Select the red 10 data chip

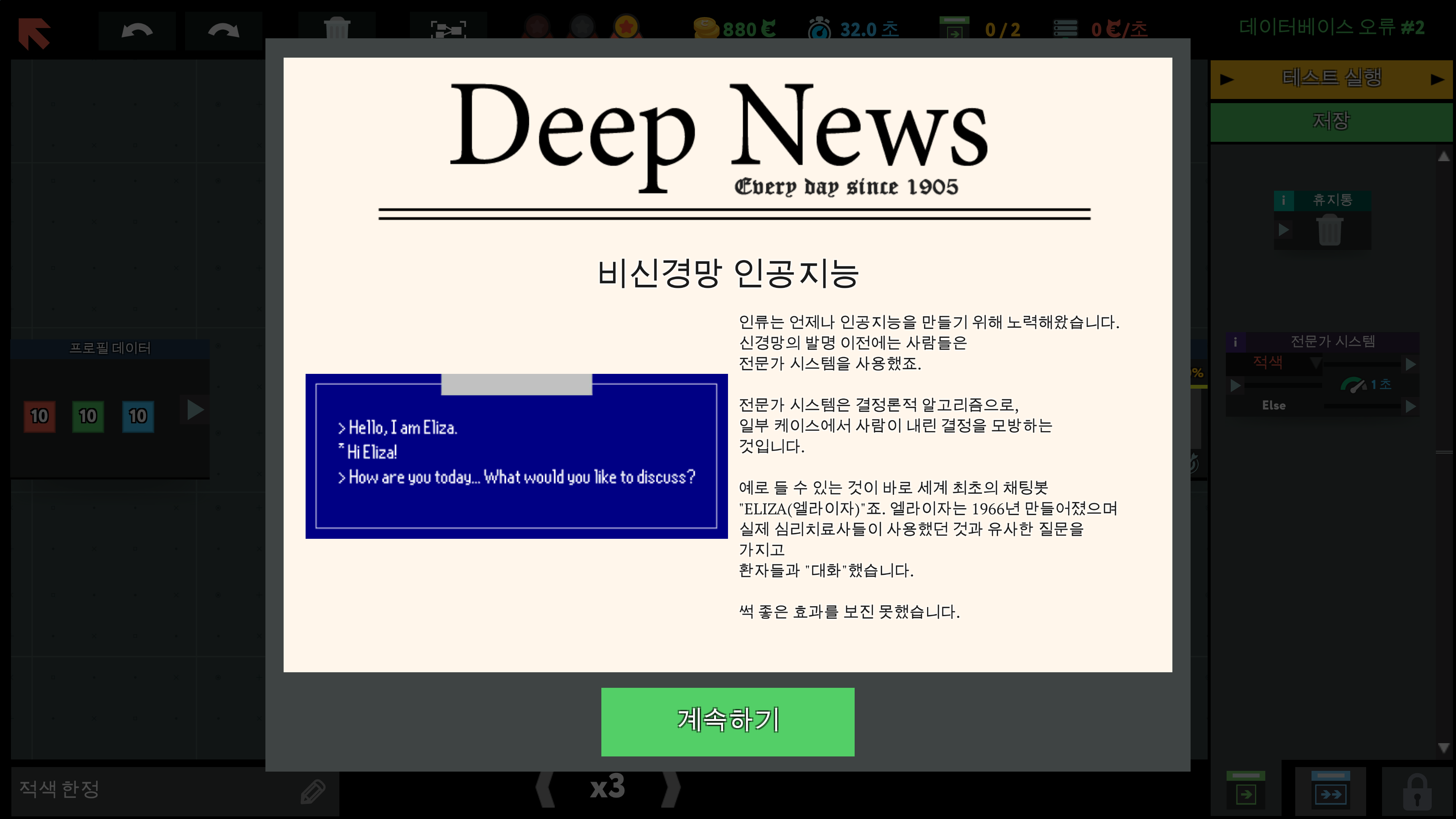[39, 417]
